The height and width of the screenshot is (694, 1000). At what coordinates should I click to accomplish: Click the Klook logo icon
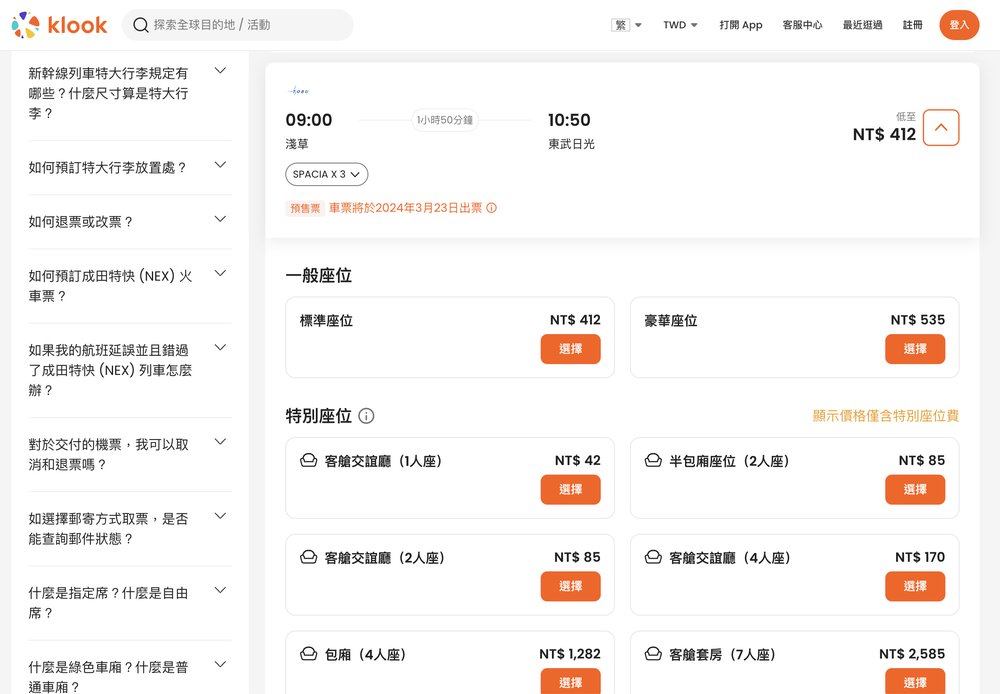coord(26,25)
